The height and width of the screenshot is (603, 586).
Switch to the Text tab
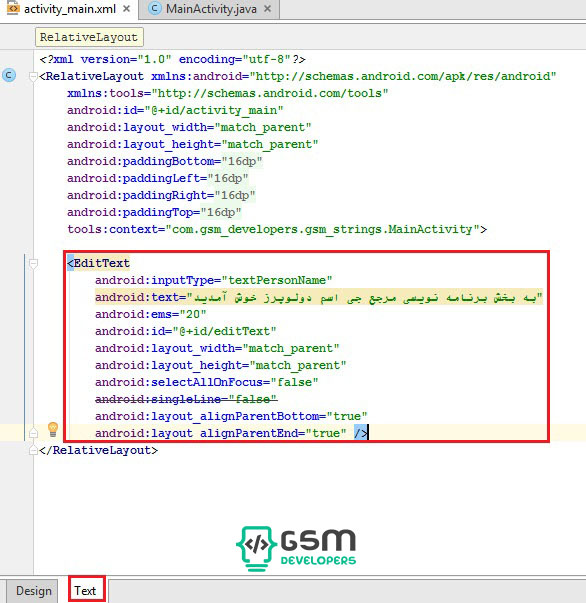point(86,590)
